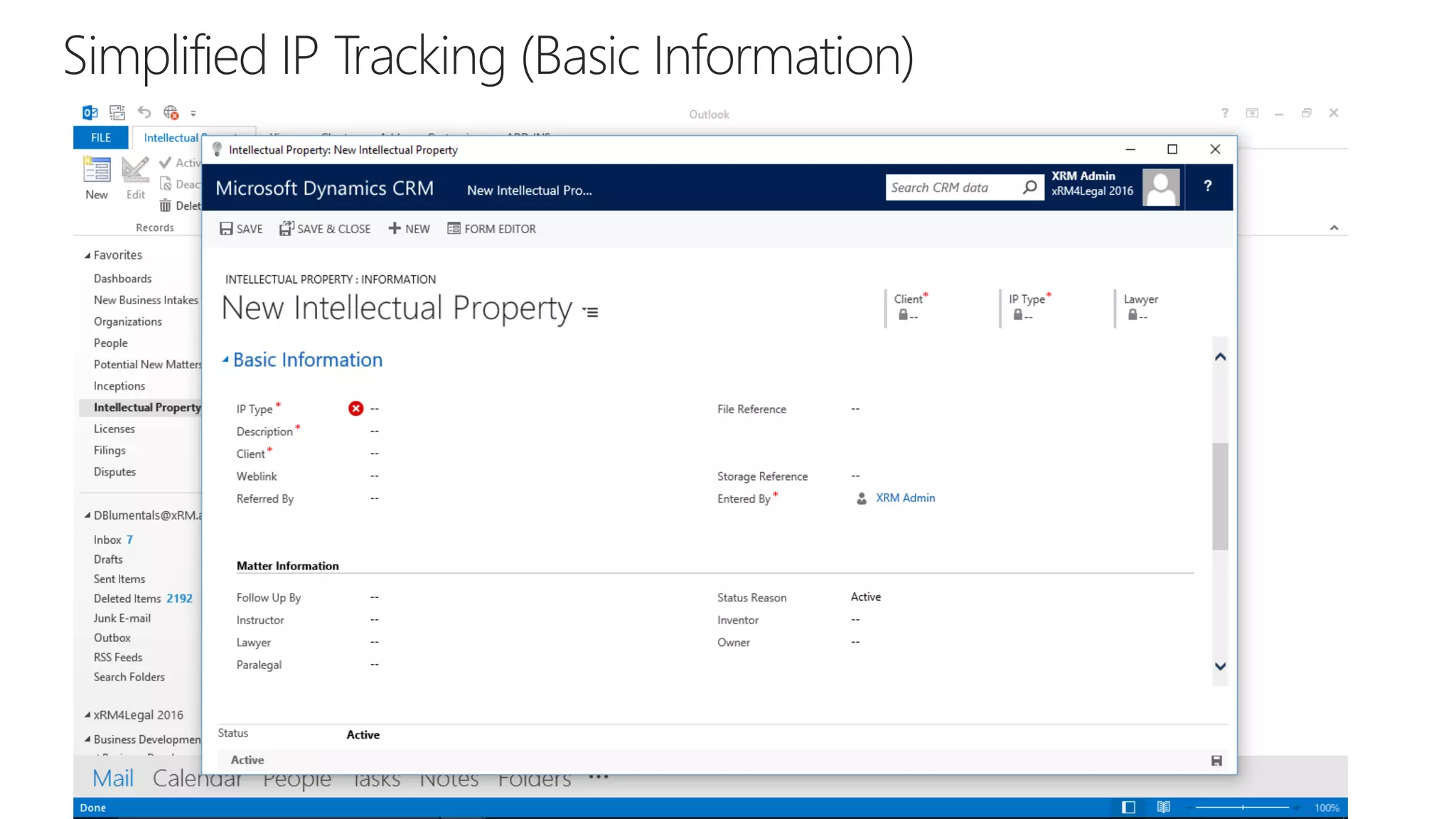
Task: Collapse the xRM4Legal 2016 tree node
Action: pyautogui.click(x=87, y=715)
